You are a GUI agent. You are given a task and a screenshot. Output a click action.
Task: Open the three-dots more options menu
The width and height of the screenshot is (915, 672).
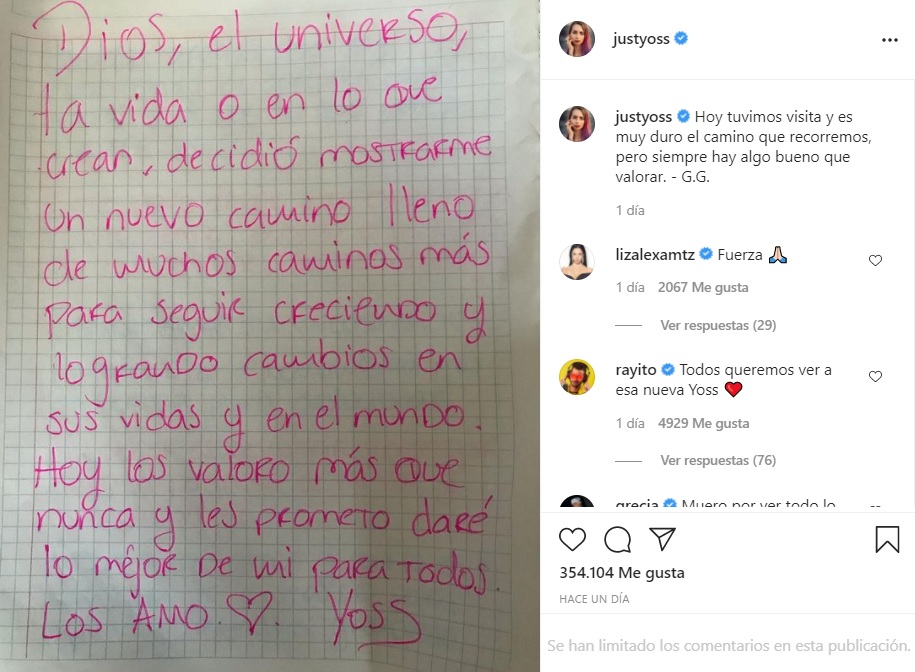tap(889, 40)
